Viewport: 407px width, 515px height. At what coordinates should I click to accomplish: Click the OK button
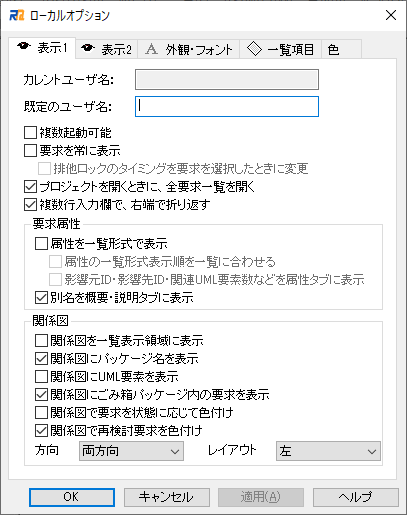point(72,497)
